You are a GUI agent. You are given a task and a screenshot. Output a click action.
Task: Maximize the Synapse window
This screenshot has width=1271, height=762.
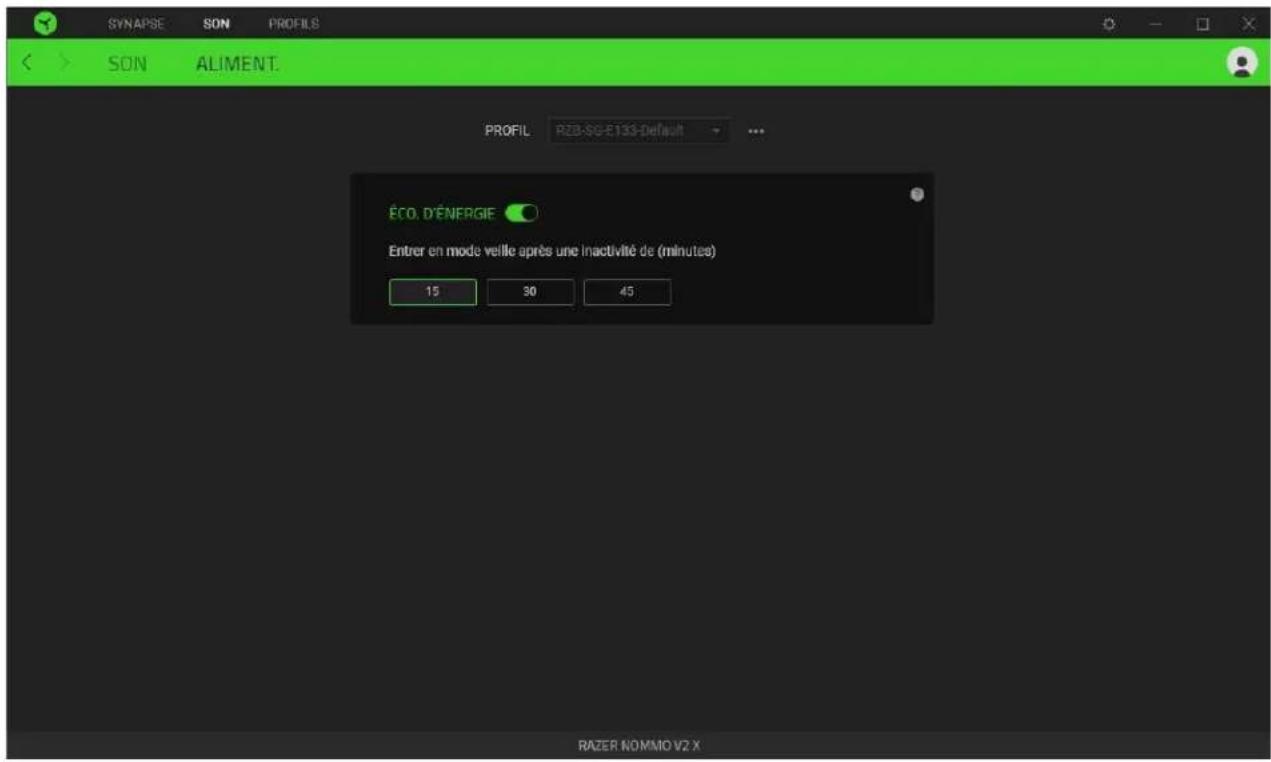1203,23
